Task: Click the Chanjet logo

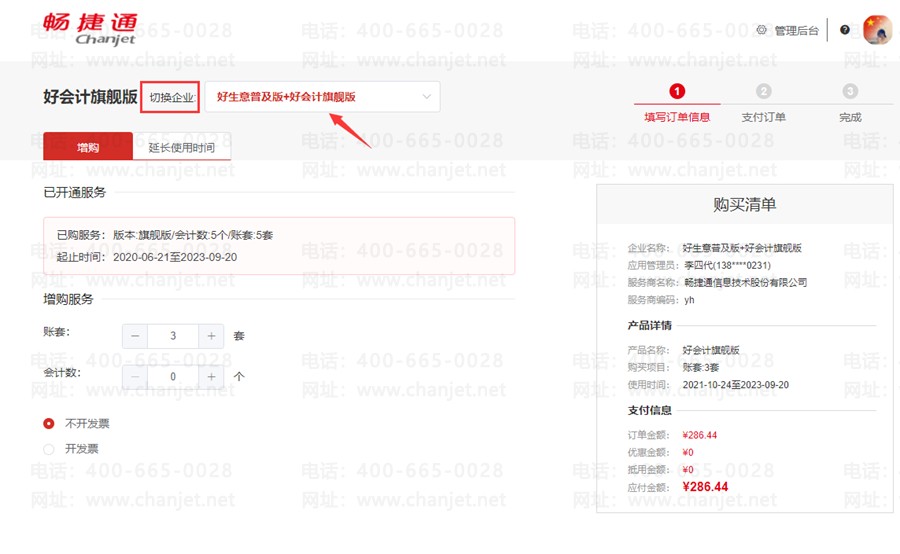Action: [x=90, y=29]
